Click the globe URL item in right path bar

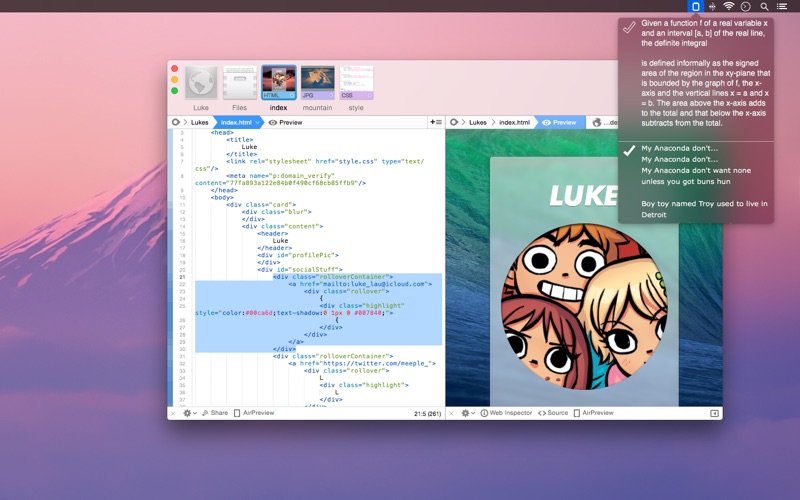pos(605,122)
